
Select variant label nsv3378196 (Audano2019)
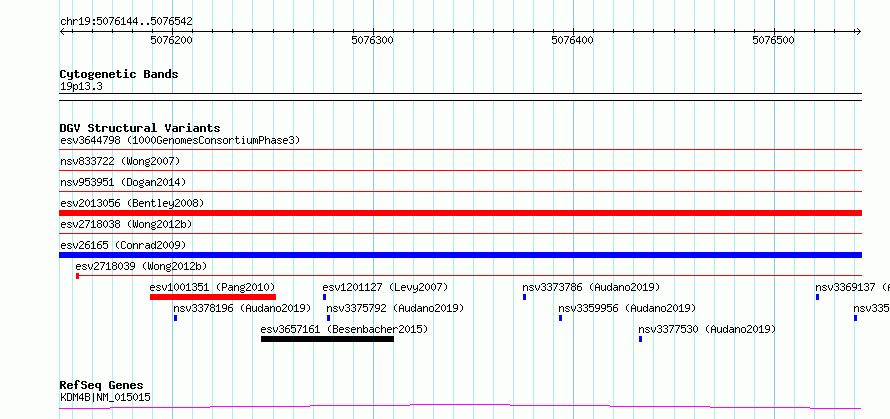pos(242,308)
